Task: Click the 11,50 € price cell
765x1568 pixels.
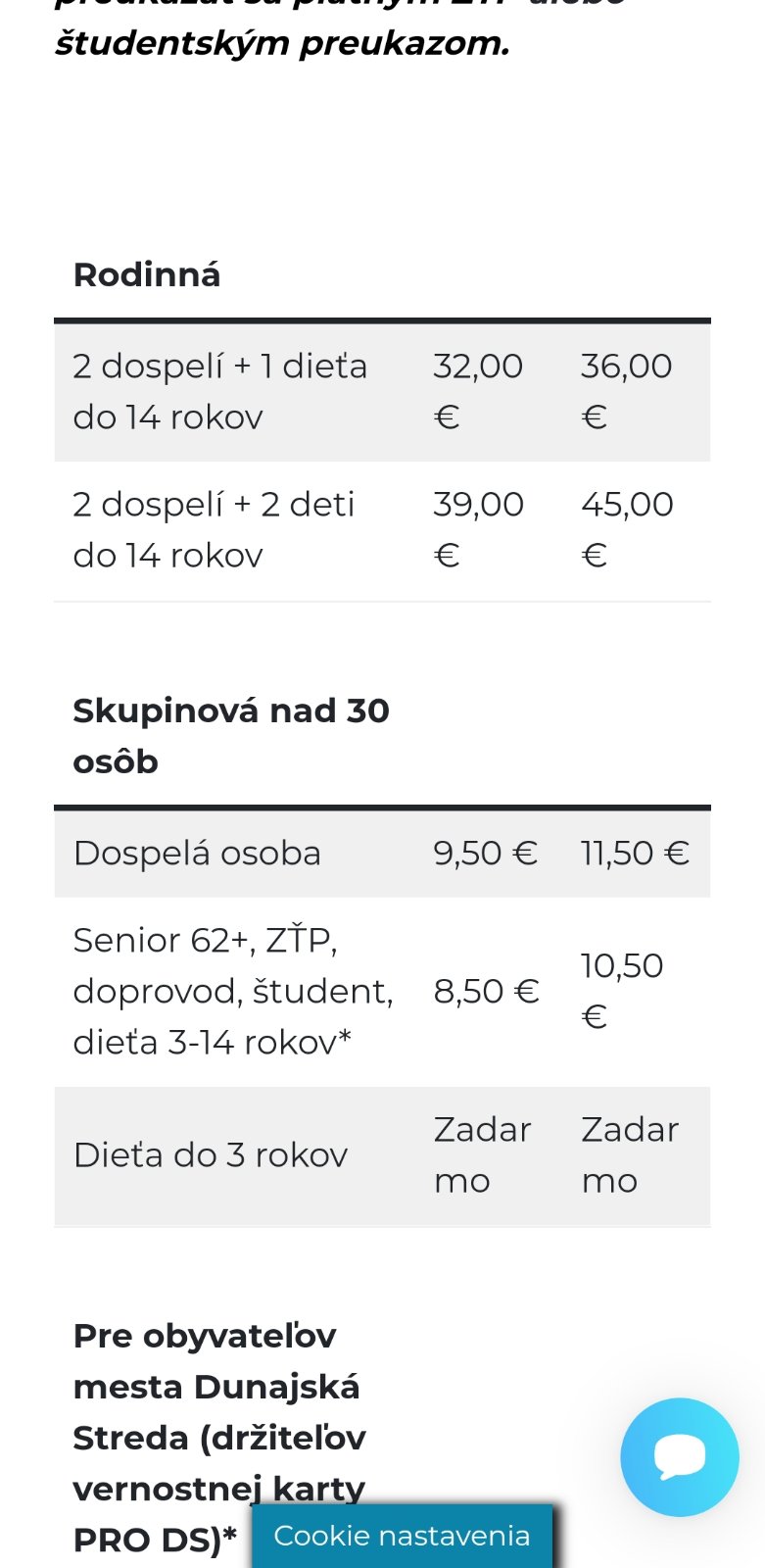Action: click(x=635, y=854)
